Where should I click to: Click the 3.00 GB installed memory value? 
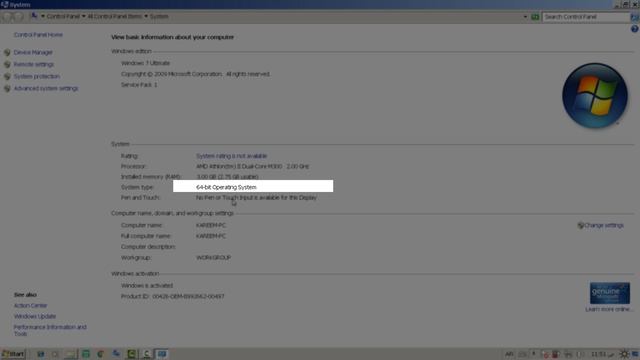point(227,177)
